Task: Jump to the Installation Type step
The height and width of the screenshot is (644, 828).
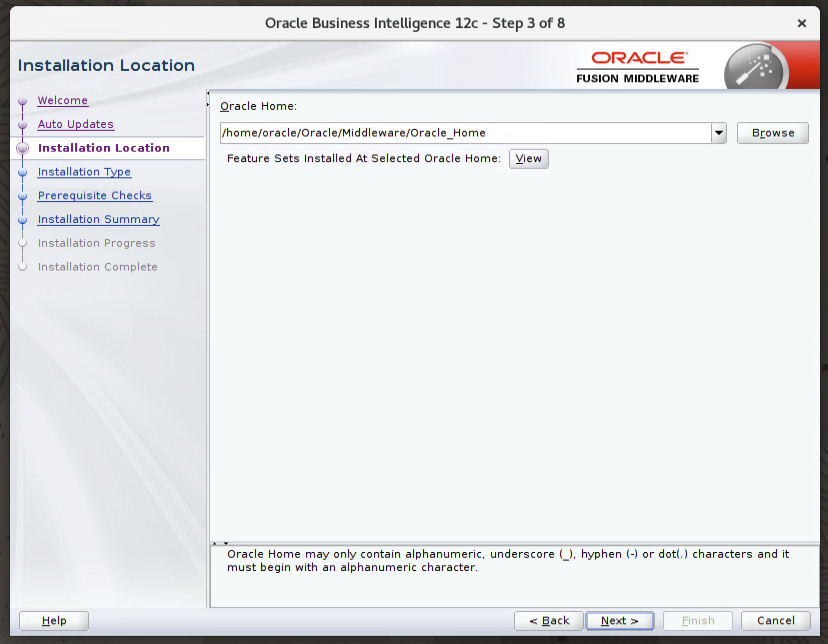Action: [84, 172]
